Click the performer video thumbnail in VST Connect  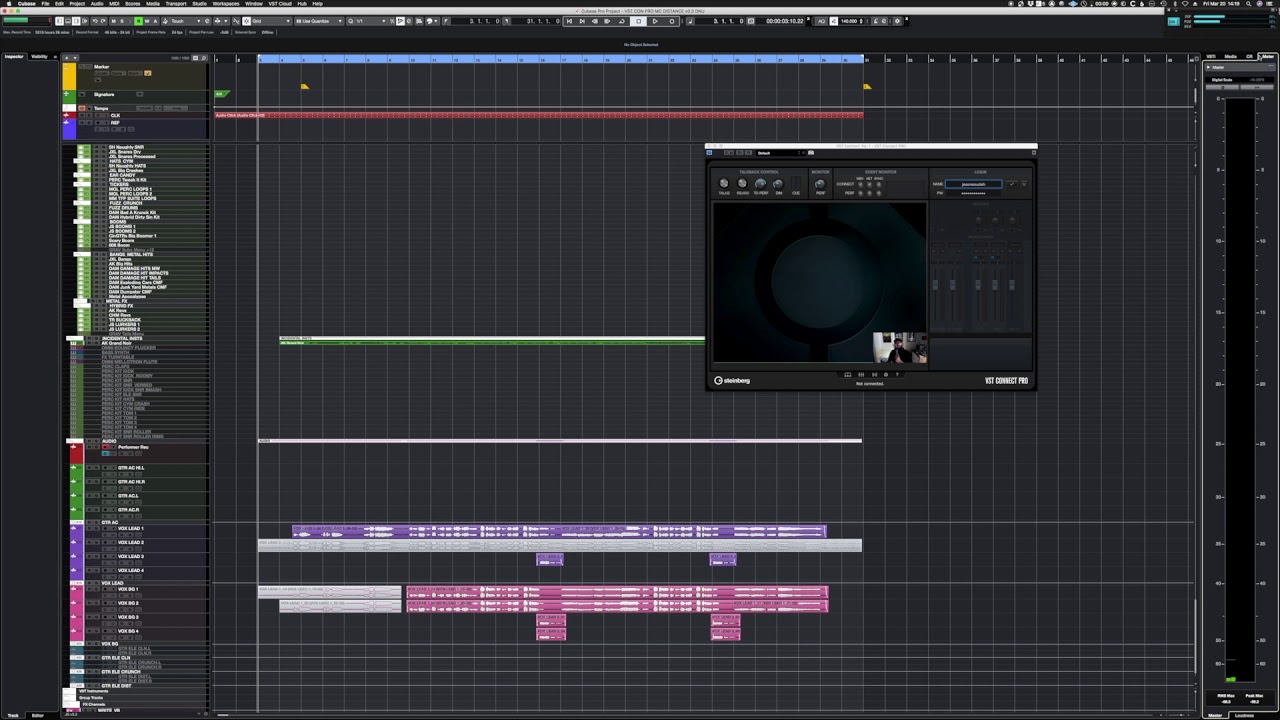(899, 348)
